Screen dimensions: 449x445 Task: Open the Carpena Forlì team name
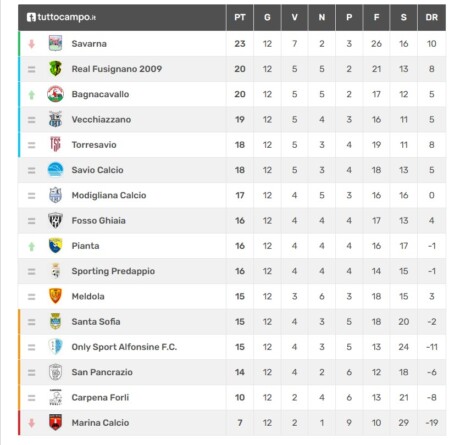pos(100,397)
